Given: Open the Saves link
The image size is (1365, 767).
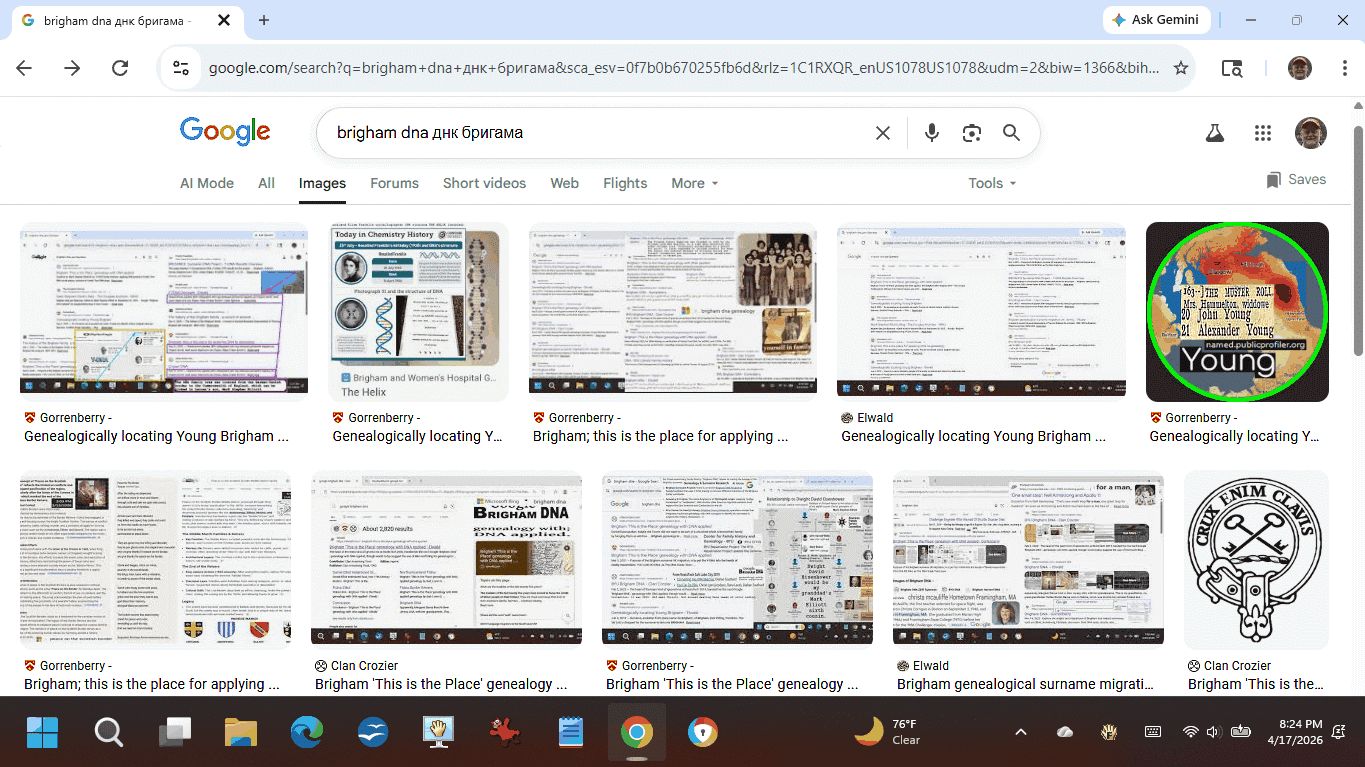Looking at the screenshot, I should click(x=1296, y=180).
